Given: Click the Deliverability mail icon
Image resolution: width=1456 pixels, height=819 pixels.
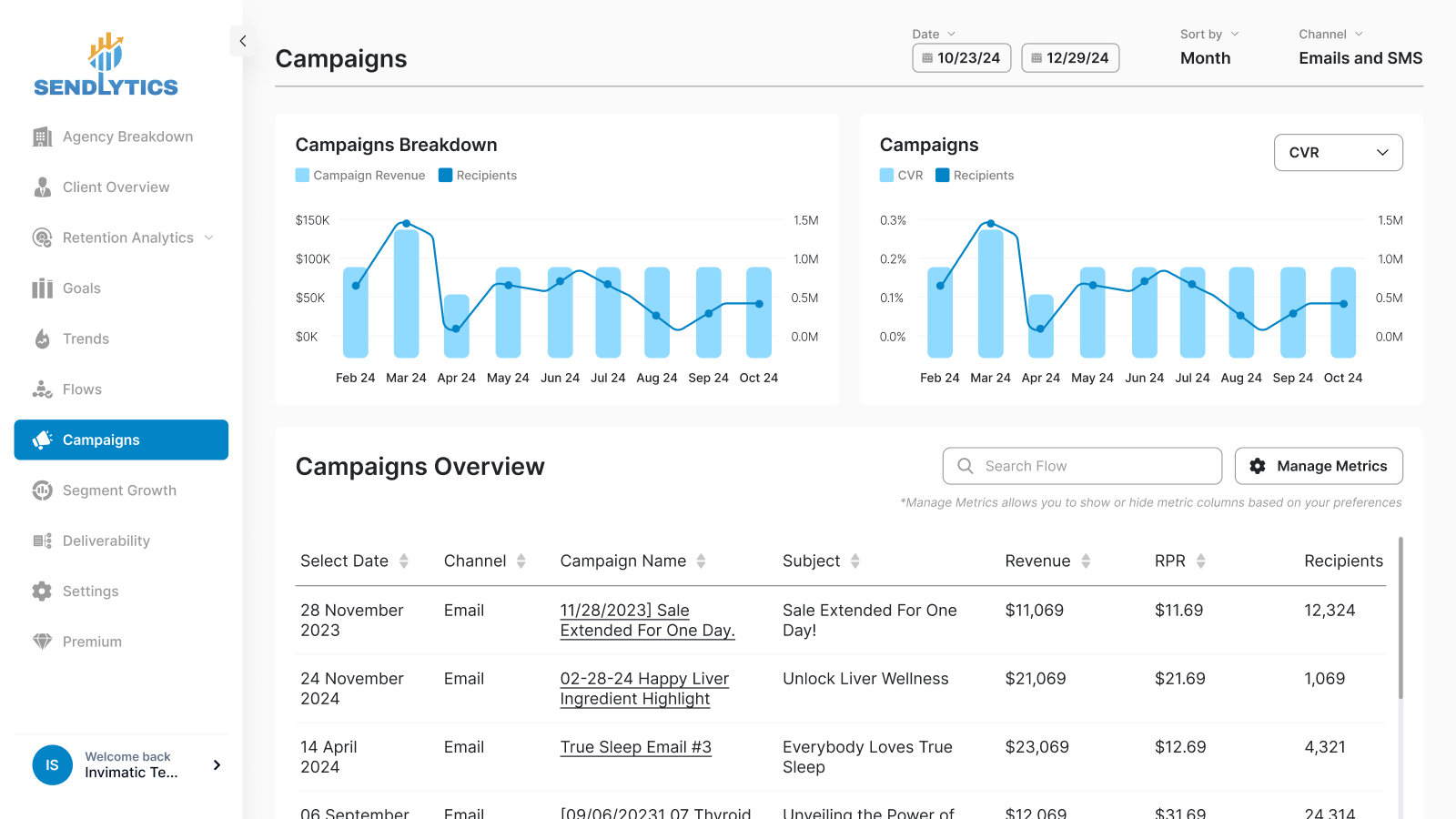Looking at the screenshot, I should point(42,541).
